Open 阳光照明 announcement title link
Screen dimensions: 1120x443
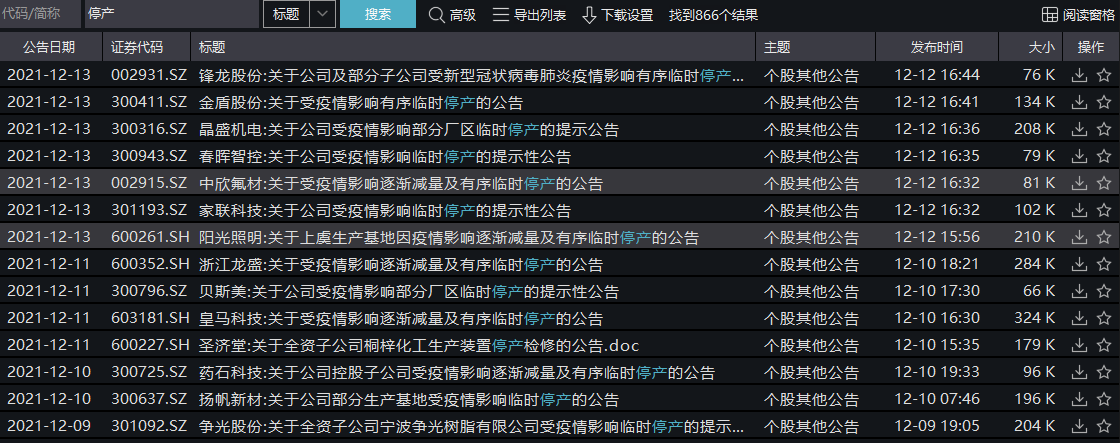tap(448, 237)
